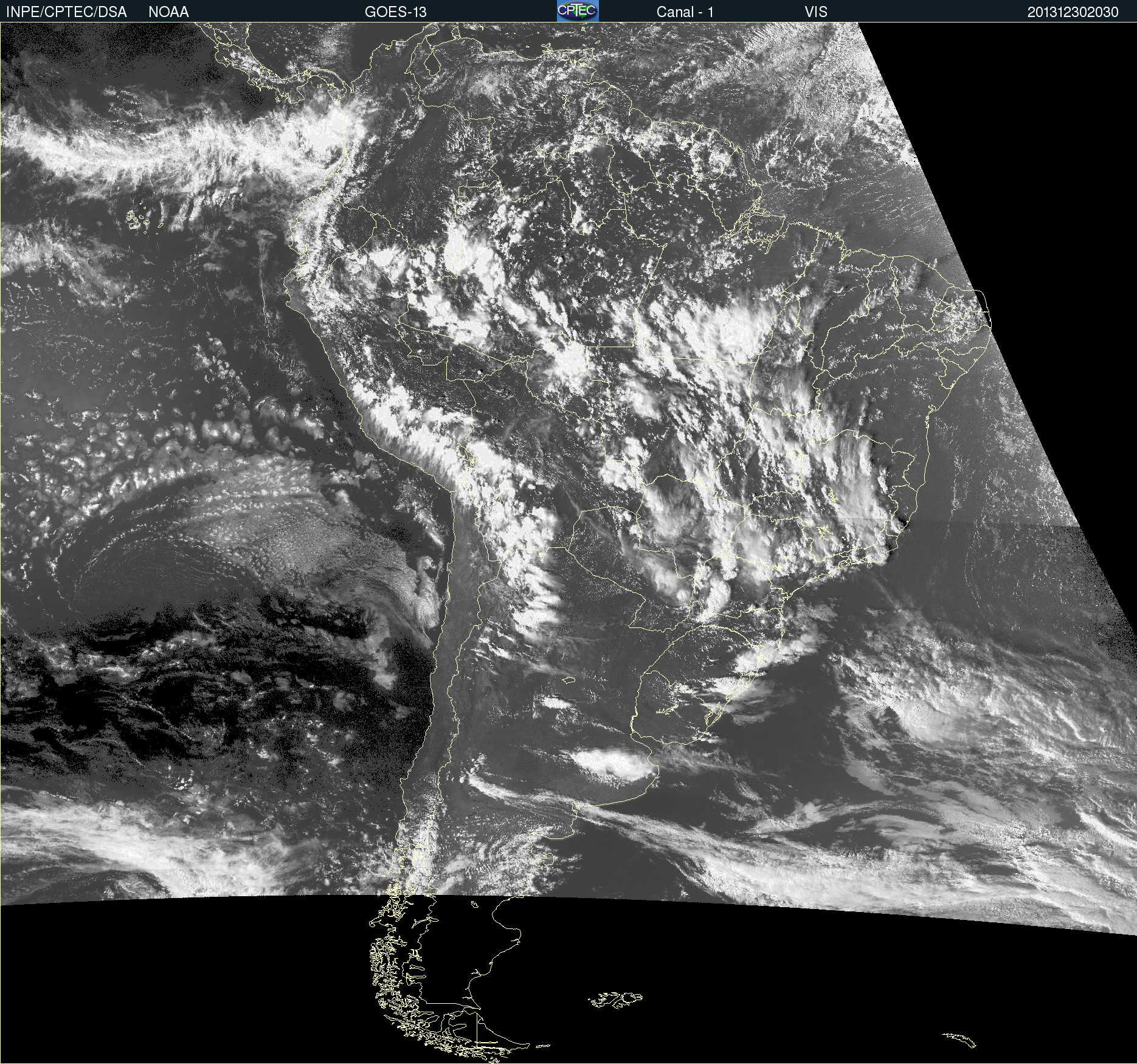Click the NOAA label in header
Screen dimensions: 1137x1064
(168, 12)
